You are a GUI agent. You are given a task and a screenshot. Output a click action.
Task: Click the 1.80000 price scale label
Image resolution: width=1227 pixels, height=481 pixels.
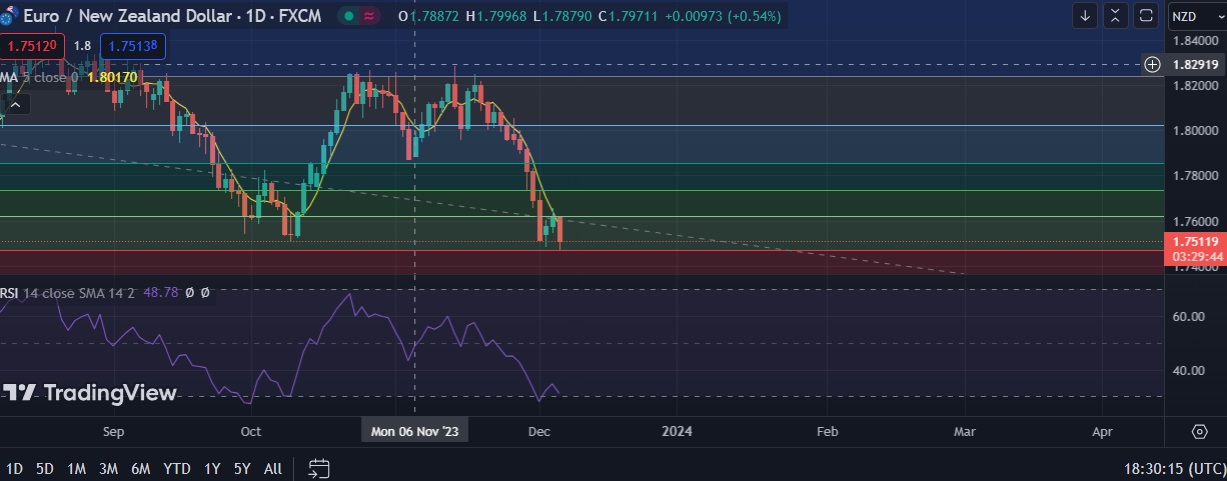pos(1194,131)
